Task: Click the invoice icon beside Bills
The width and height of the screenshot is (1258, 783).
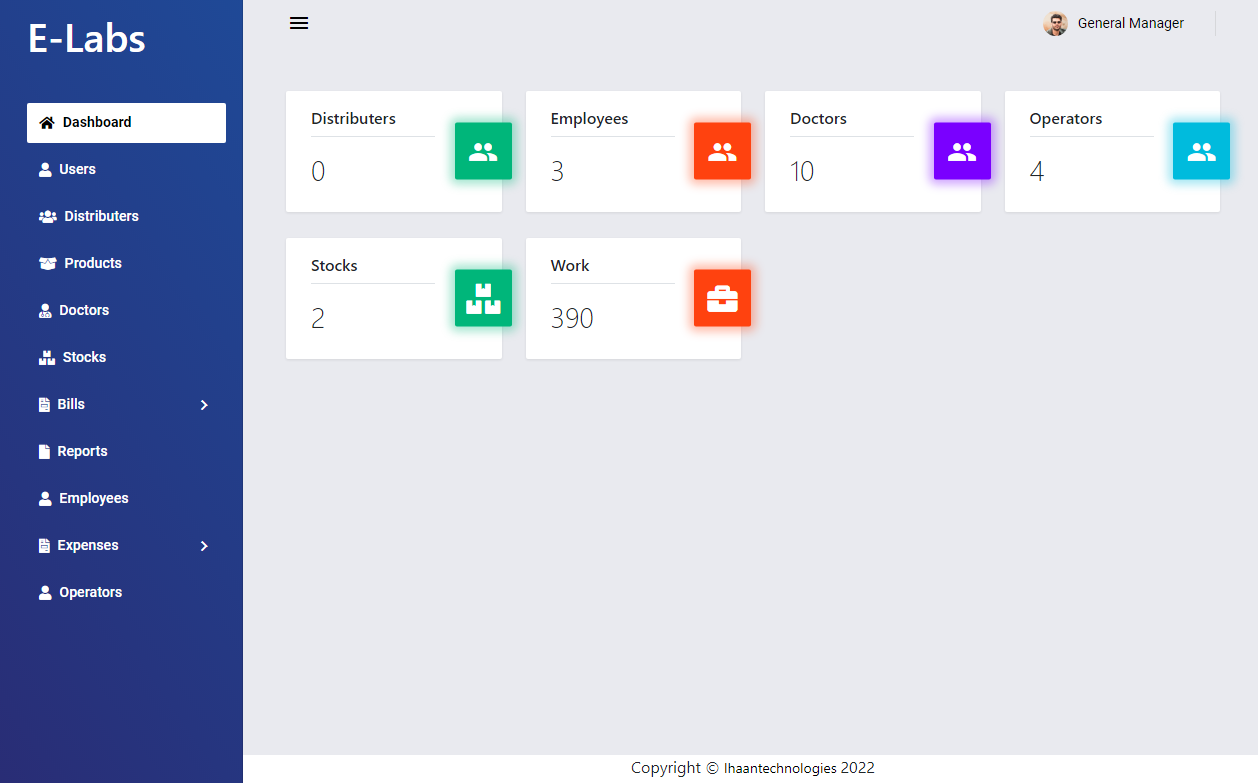Action: pyautogui.click(x=44, y=405)
